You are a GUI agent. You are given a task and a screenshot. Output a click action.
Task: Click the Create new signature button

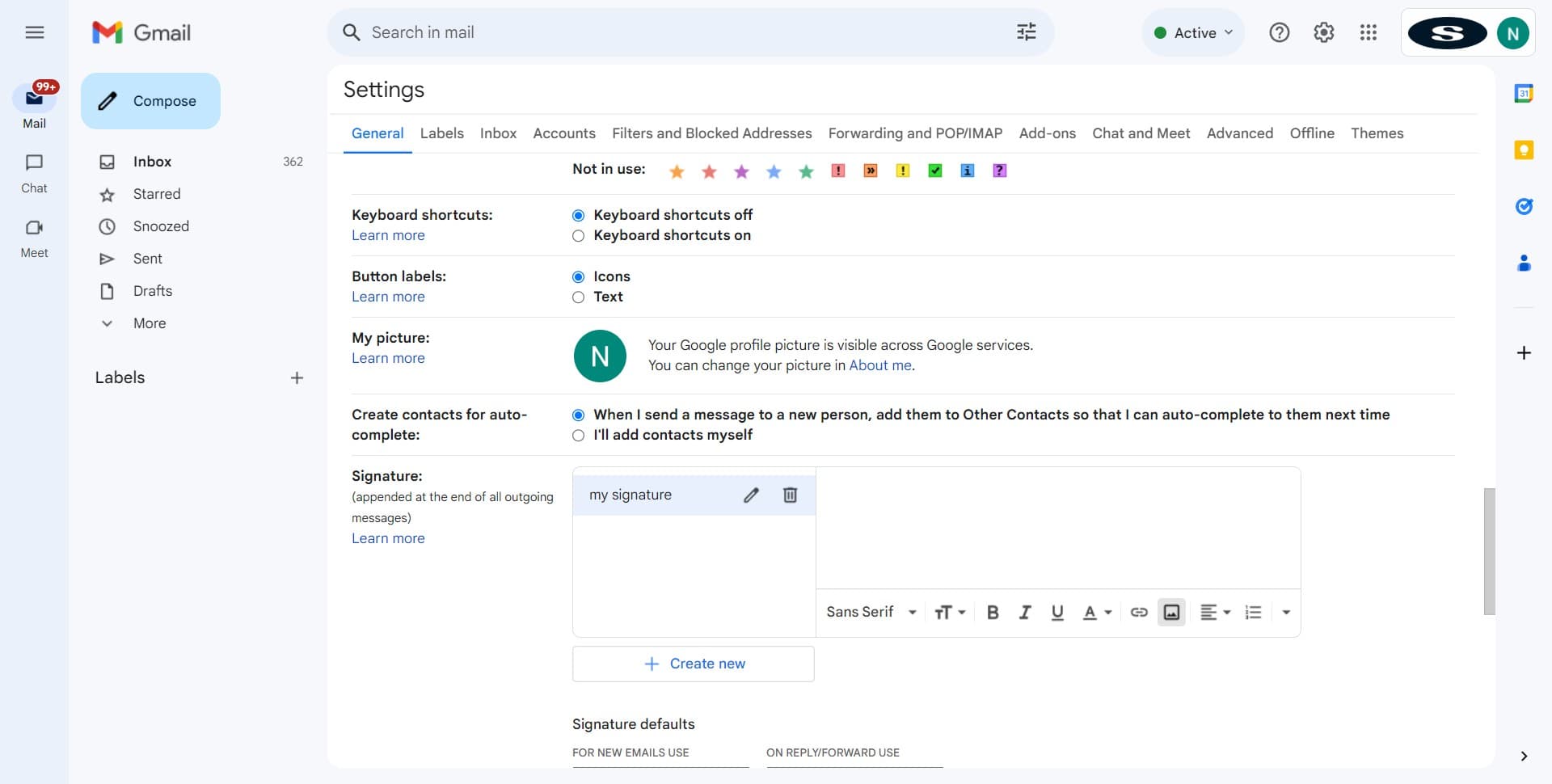point(694,664)
